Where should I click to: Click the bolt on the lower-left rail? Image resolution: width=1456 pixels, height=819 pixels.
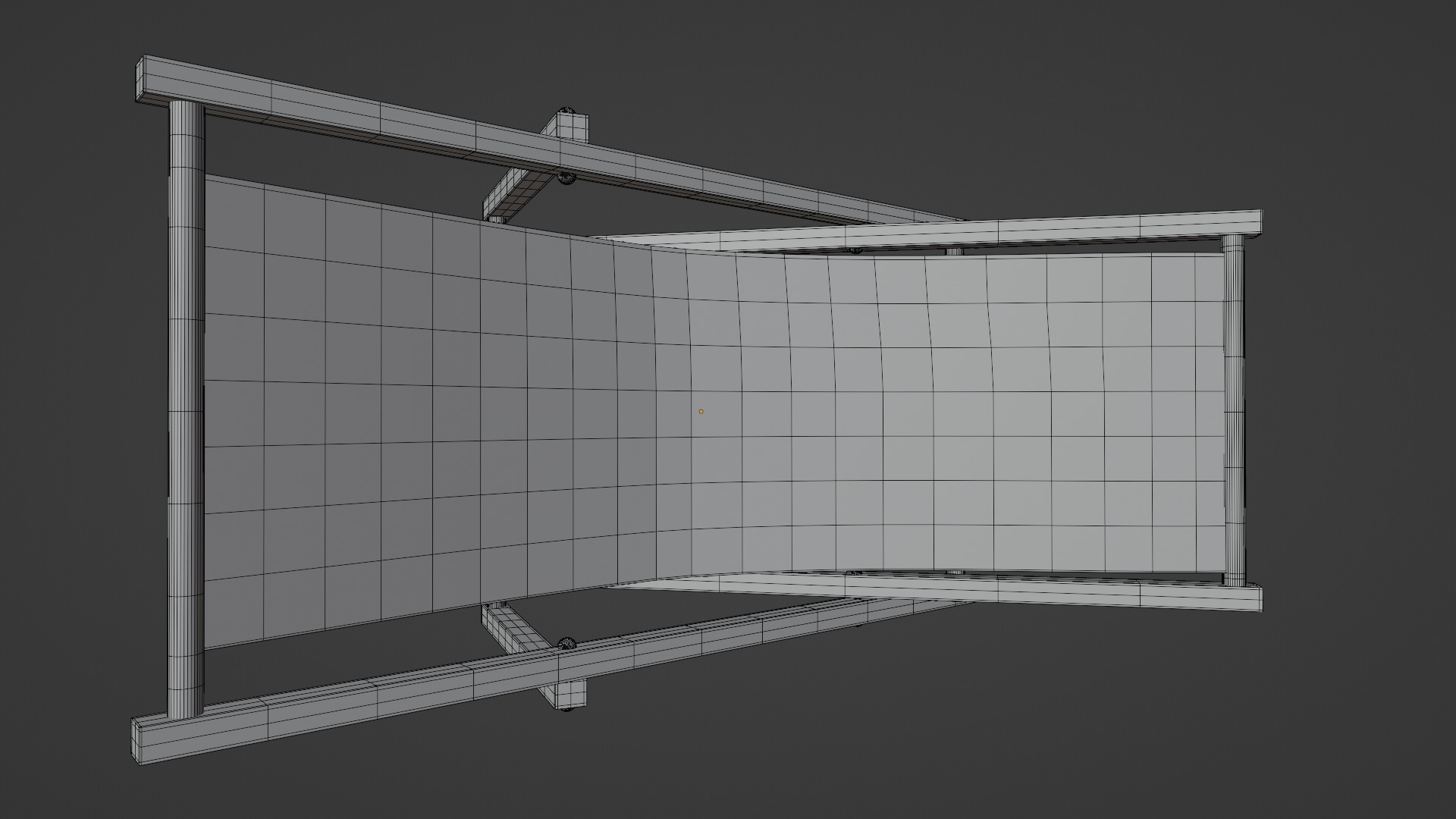point(567,644)
